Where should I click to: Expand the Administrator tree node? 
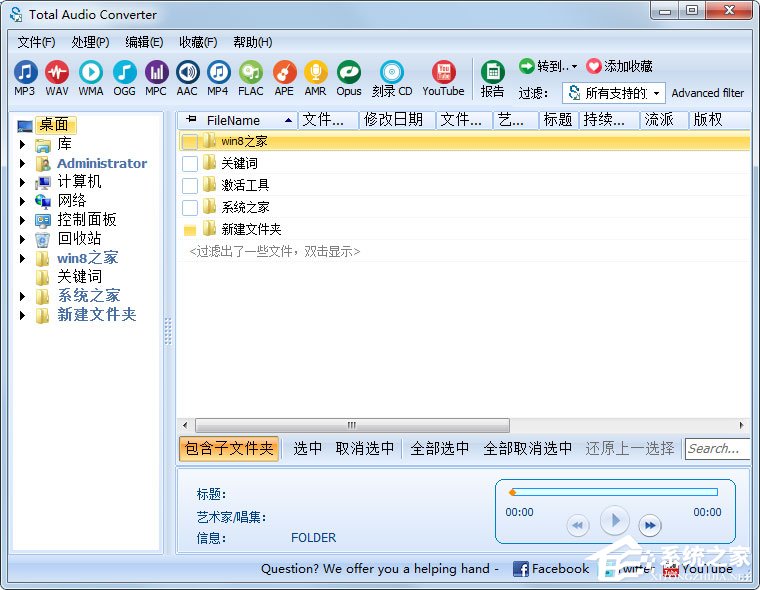pos(22,163)
